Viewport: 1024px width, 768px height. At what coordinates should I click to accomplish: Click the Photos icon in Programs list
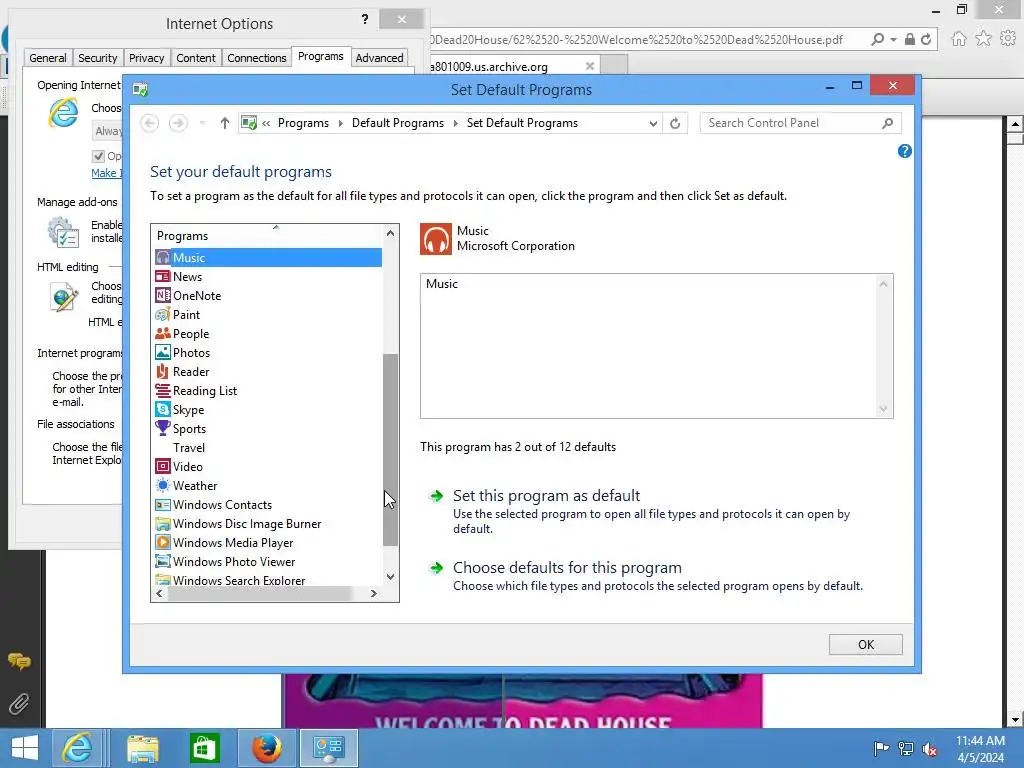pyautogui.click(x=163, y=352)
